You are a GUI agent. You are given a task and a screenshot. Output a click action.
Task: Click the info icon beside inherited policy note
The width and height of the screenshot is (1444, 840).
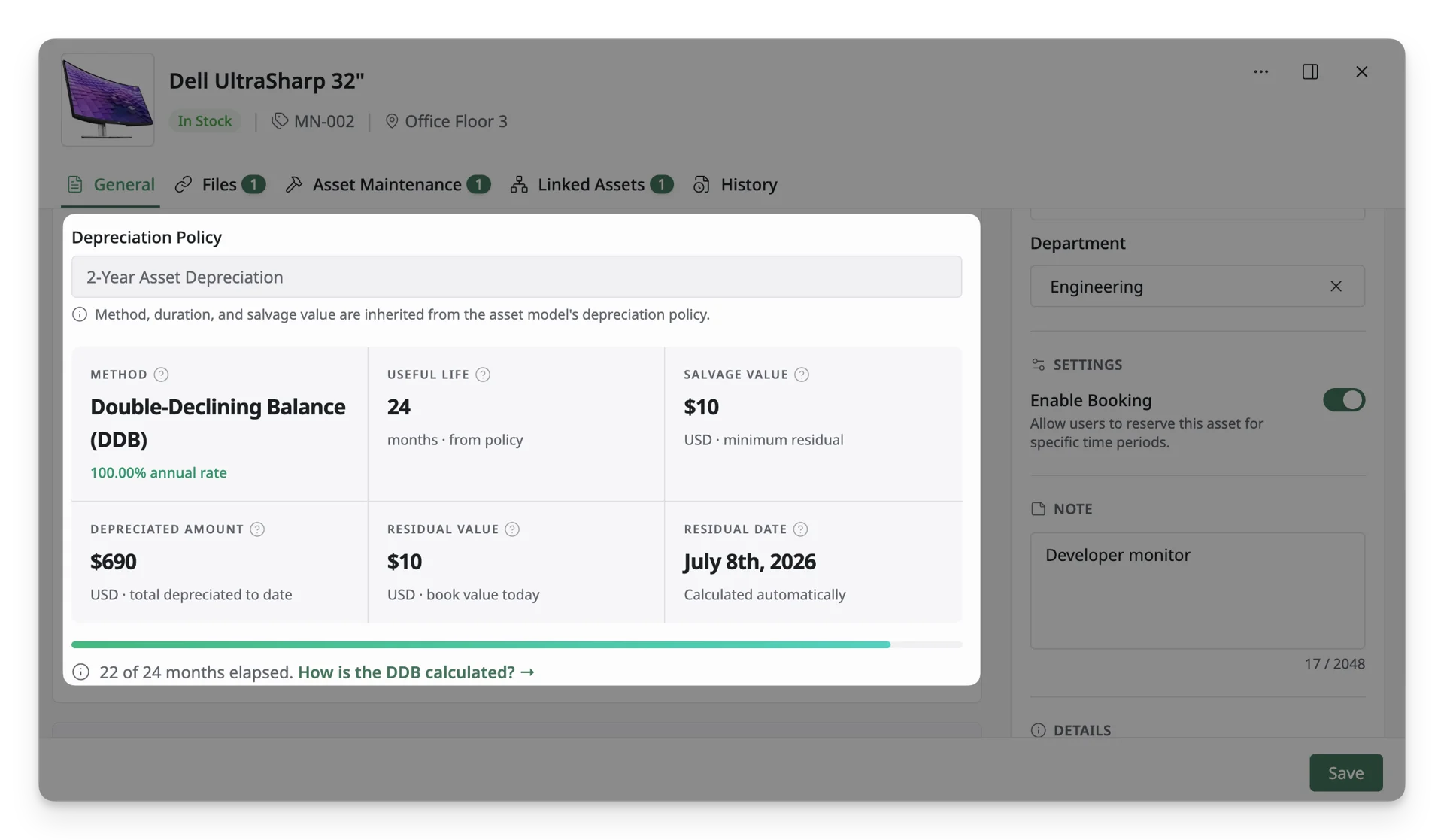pyautogui.click(x=80, y=314)
